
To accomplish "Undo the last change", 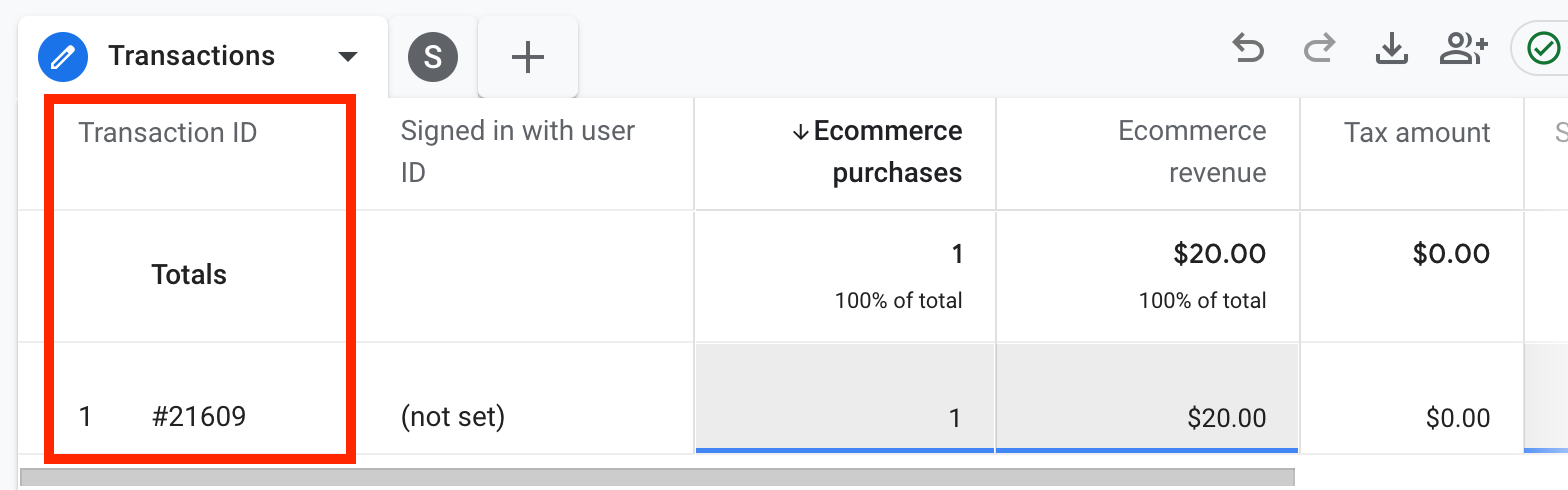I will (1247, 49).
